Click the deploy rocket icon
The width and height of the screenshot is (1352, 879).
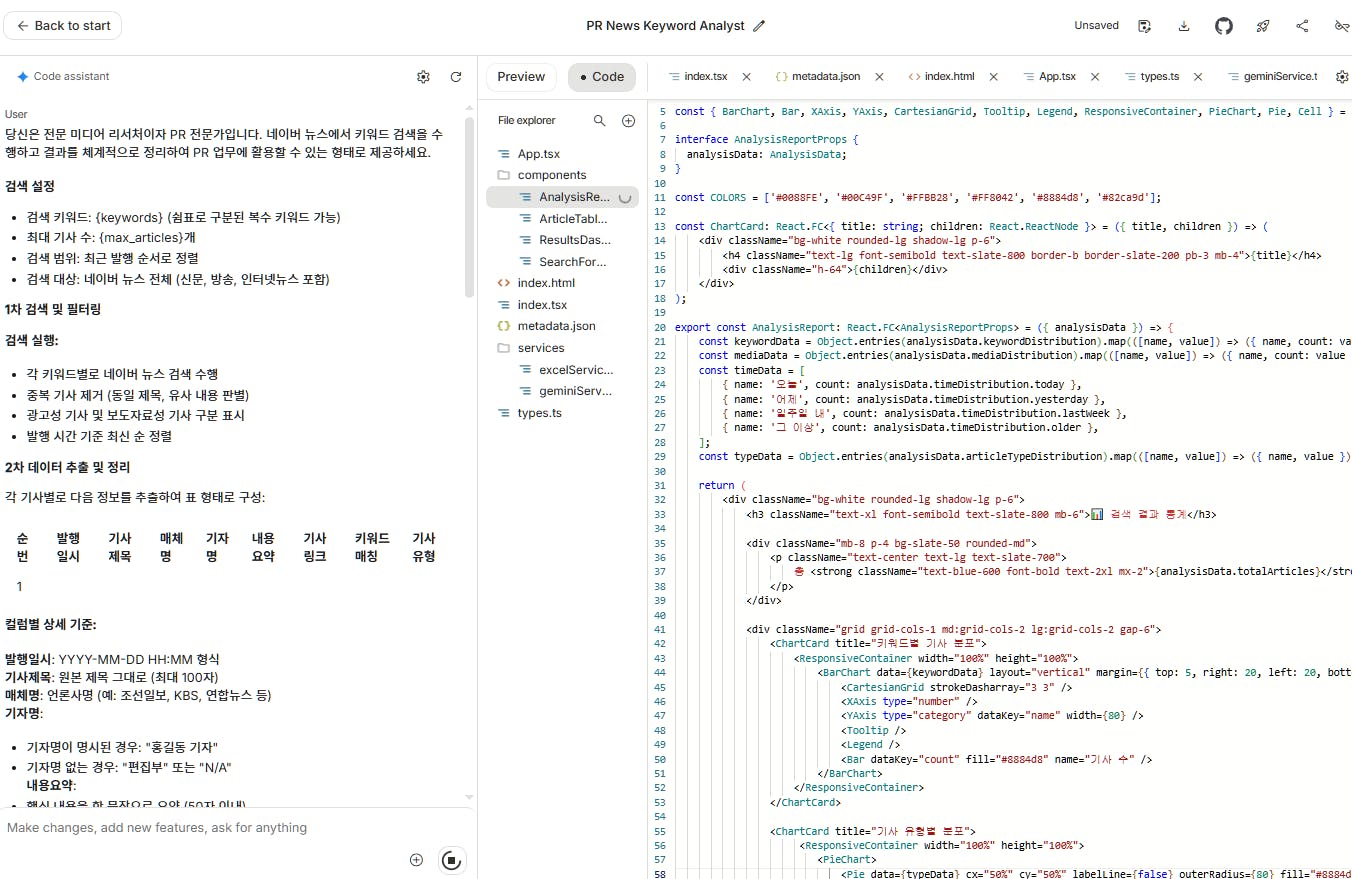(x=1262, y=25)
